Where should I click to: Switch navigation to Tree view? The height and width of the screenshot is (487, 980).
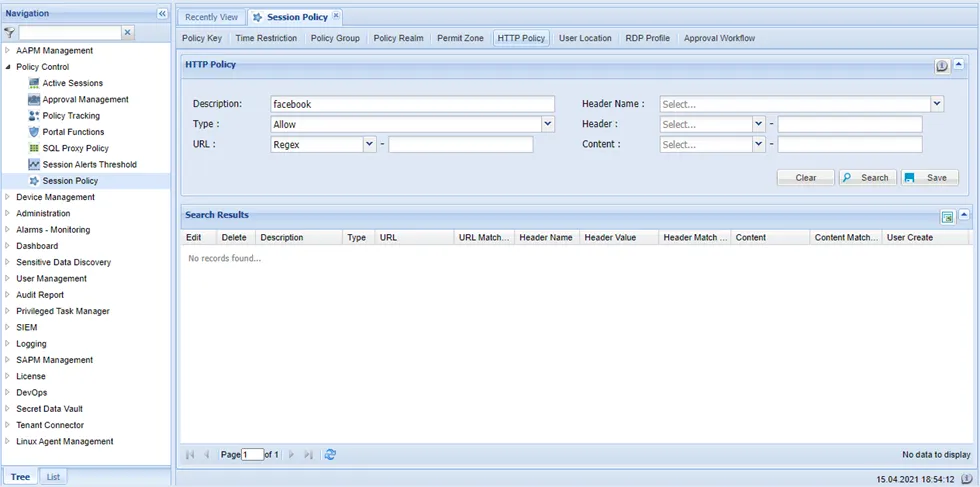pyautogui.click(x=20, y=477)
